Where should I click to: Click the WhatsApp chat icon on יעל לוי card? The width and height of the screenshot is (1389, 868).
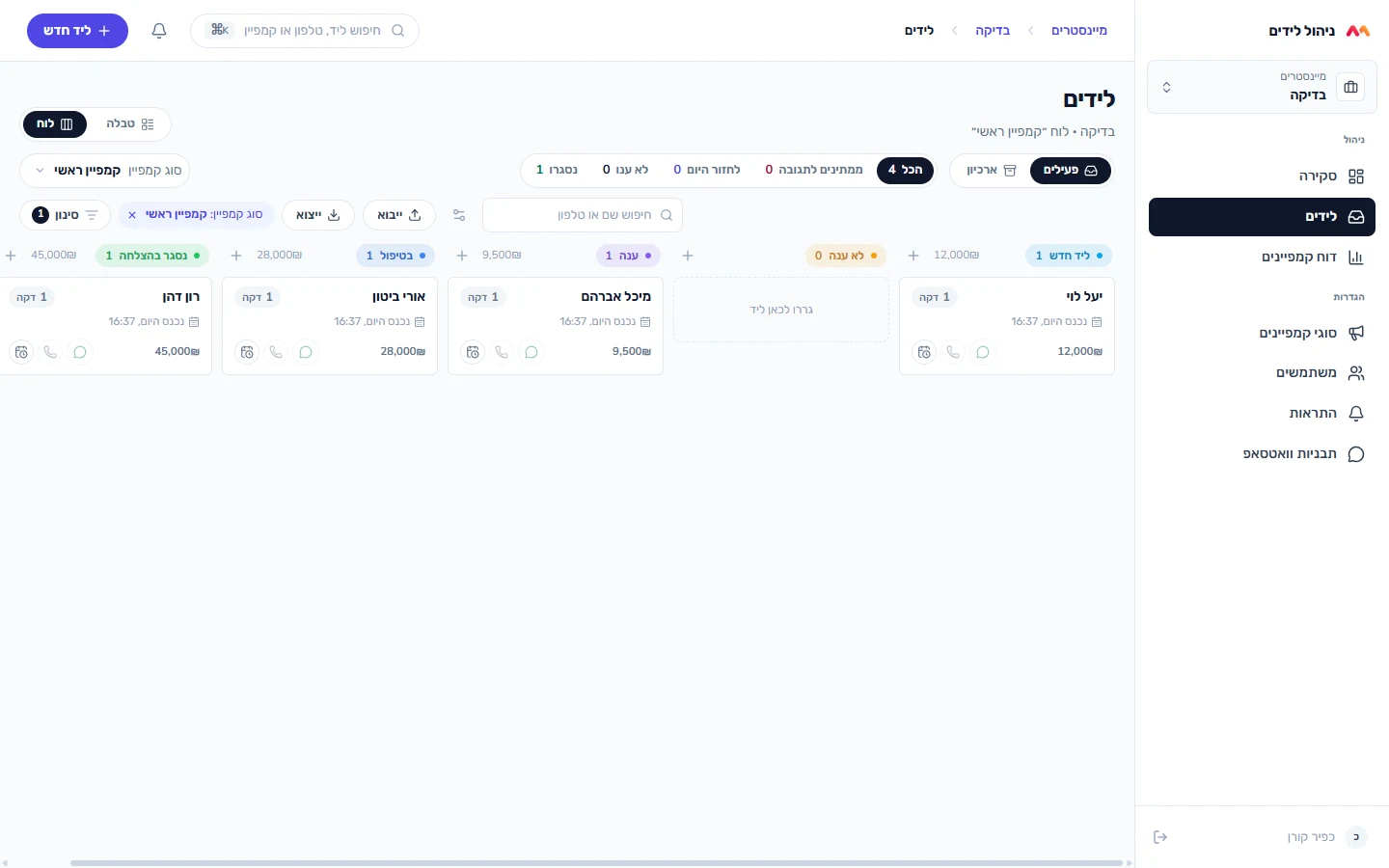(x=983, y=352)
